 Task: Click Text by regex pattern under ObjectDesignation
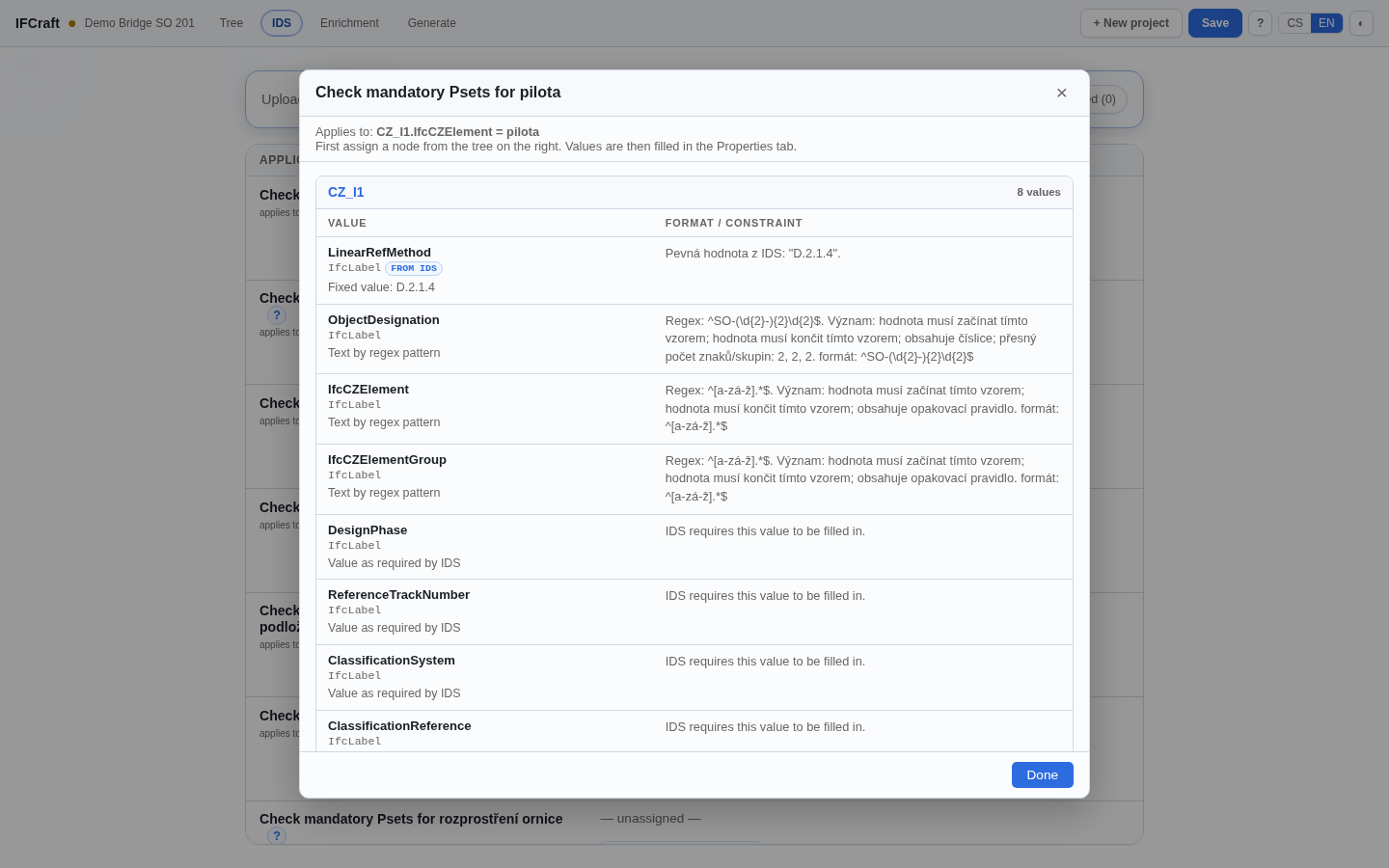tap(384, 353)
